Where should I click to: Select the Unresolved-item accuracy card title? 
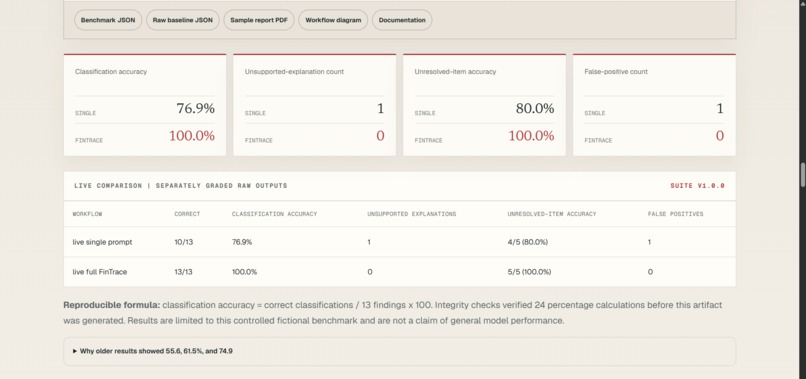coord(455,71)
